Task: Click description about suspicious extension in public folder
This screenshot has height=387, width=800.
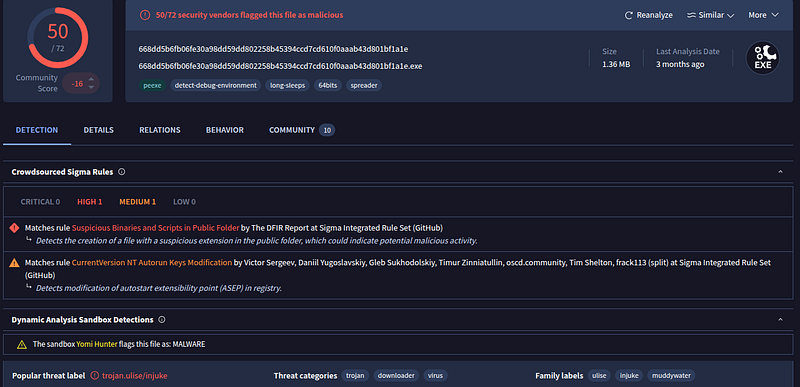Action: click(x=257, y=241)
